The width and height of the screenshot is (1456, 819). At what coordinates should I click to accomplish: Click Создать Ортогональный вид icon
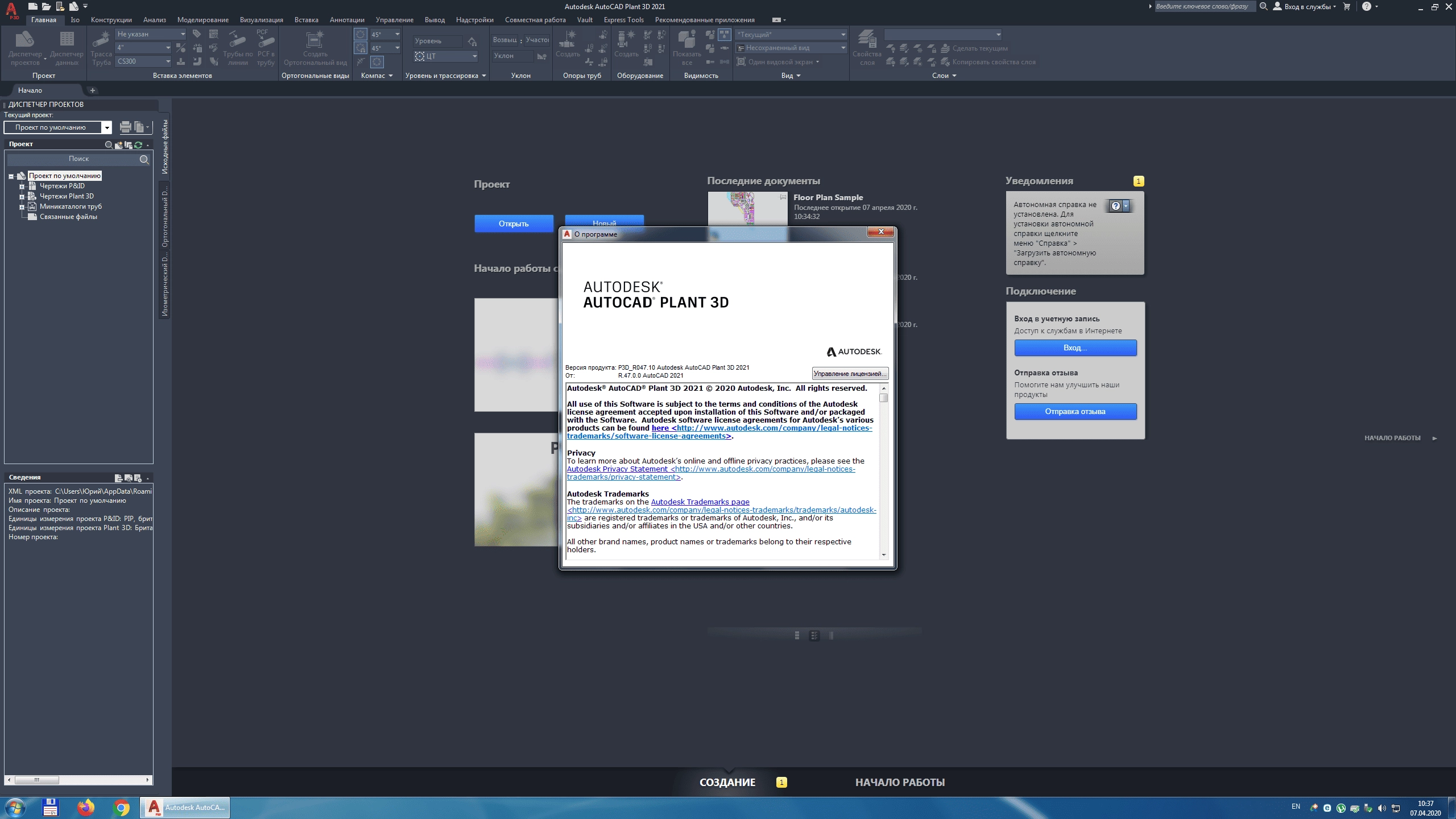(x=315, y=48)
